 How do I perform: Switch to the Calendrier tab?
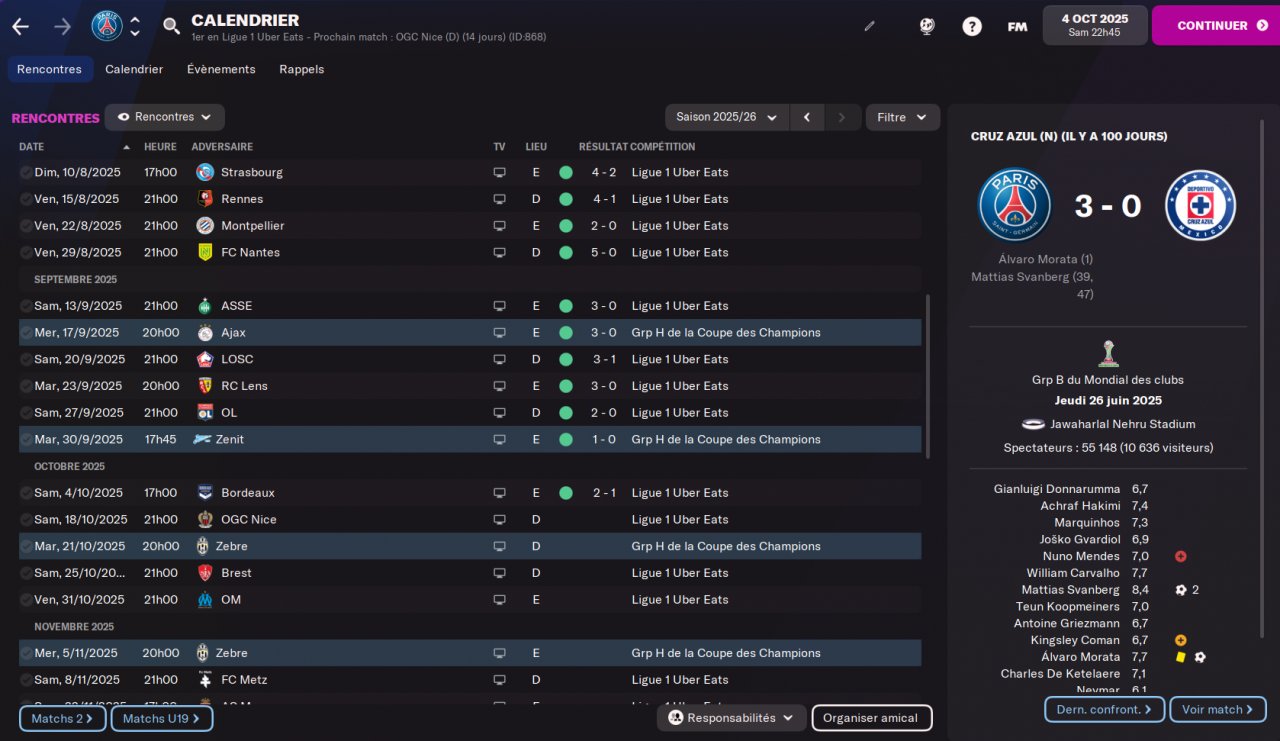point(134,69)
